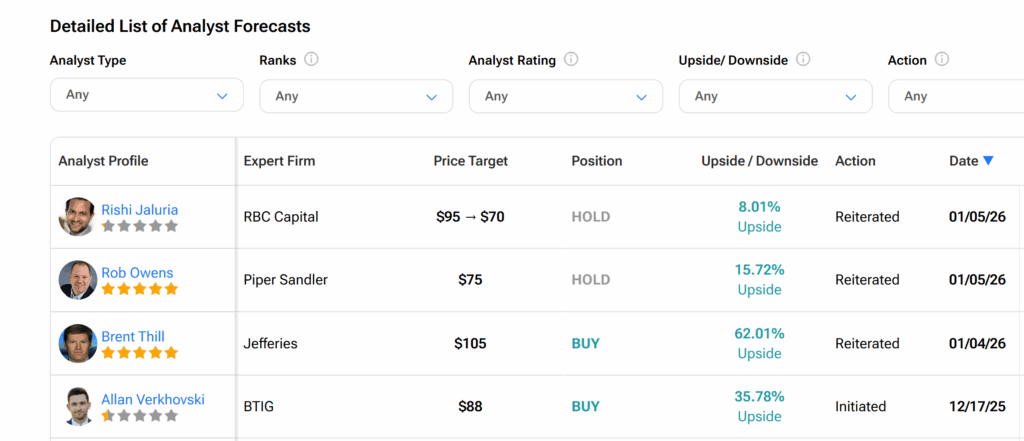
Task: Click the Date sort arrow icon
Action: click(x=988, y=161)
